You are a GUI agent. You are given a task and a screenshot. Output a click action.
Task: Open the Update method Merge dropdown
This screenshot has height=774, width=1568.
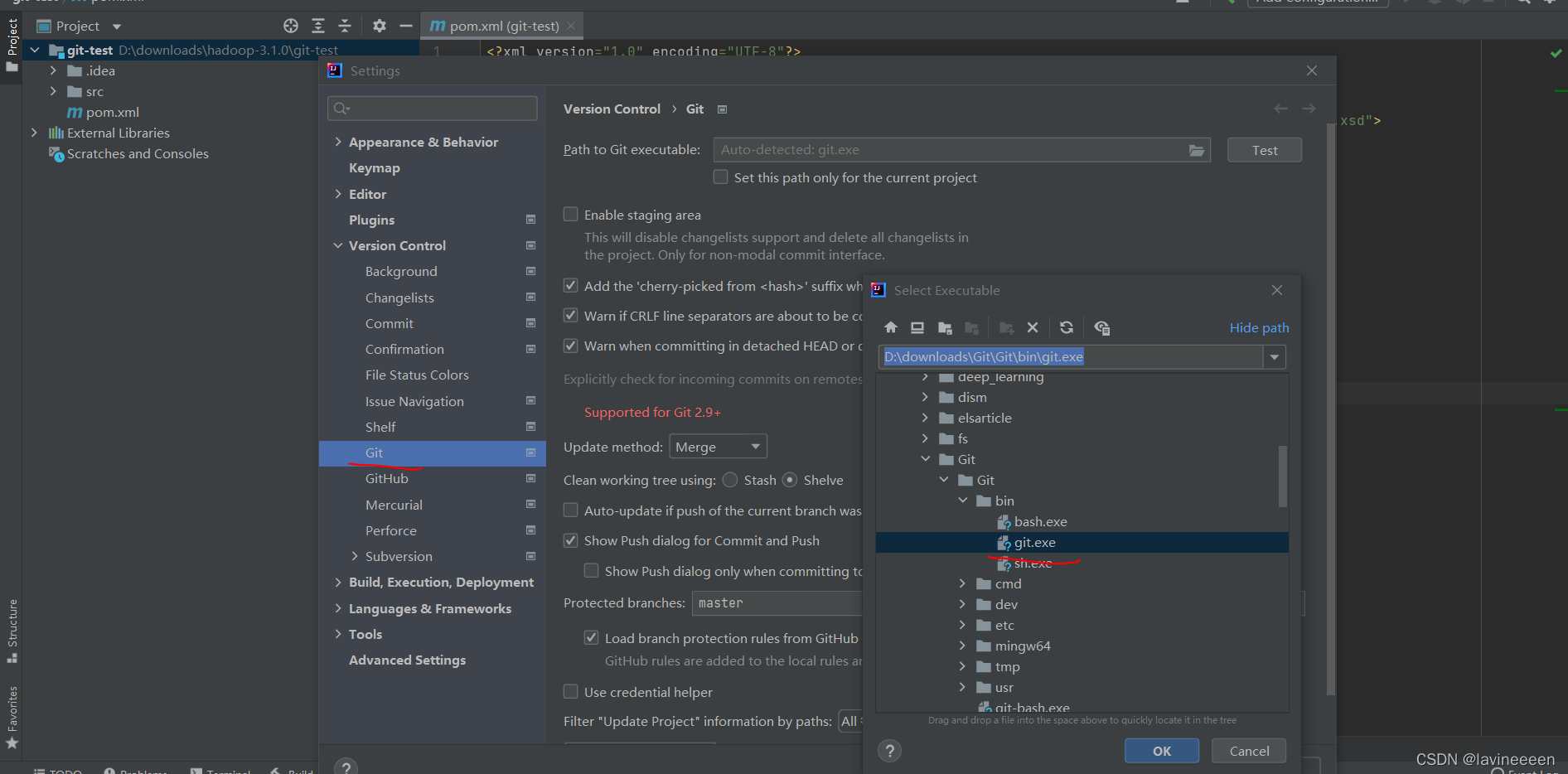(x=718, y=447)
